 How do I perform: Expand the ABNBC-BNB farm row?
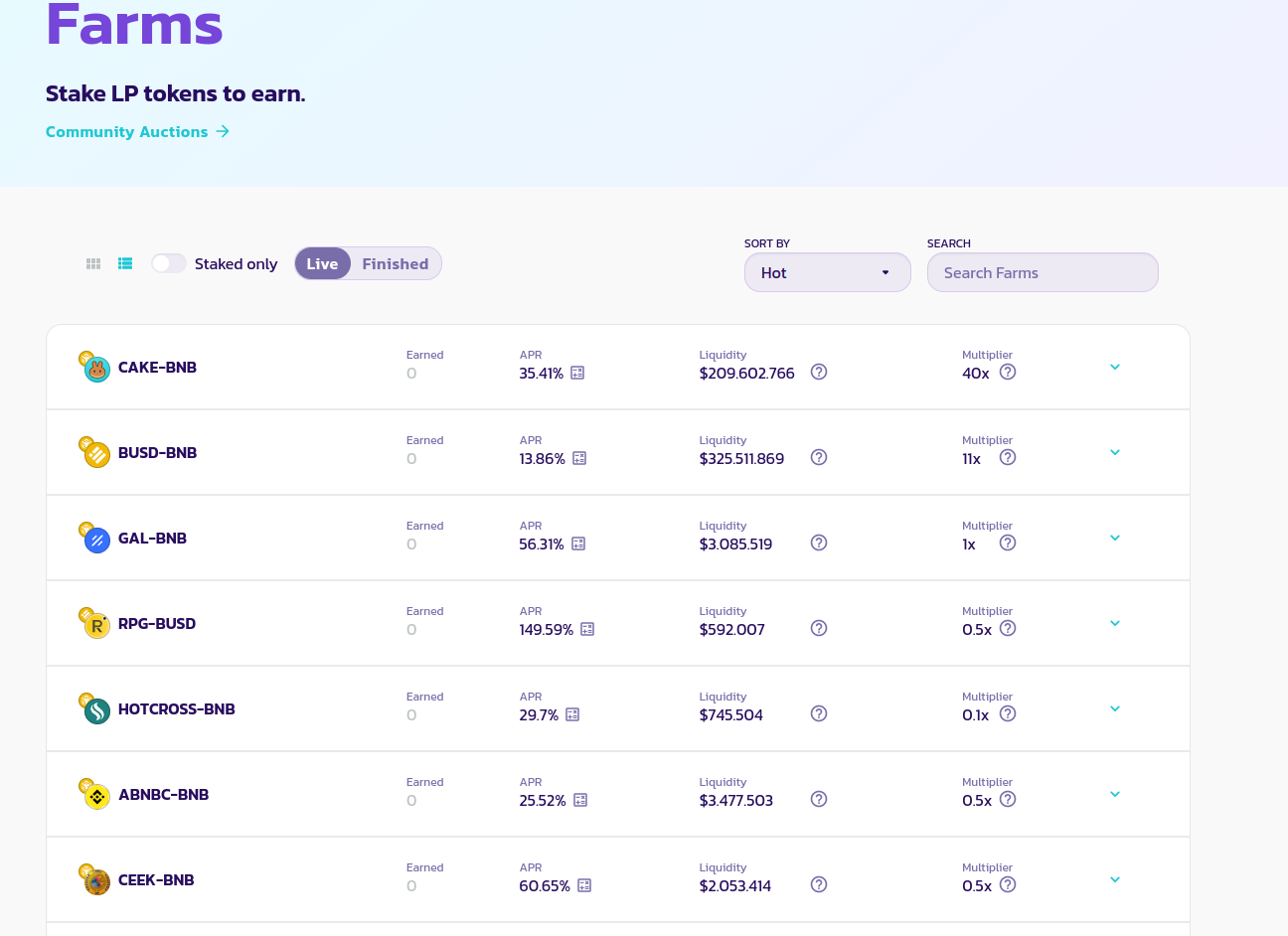pyautogui.click(x=1115, y=794)
